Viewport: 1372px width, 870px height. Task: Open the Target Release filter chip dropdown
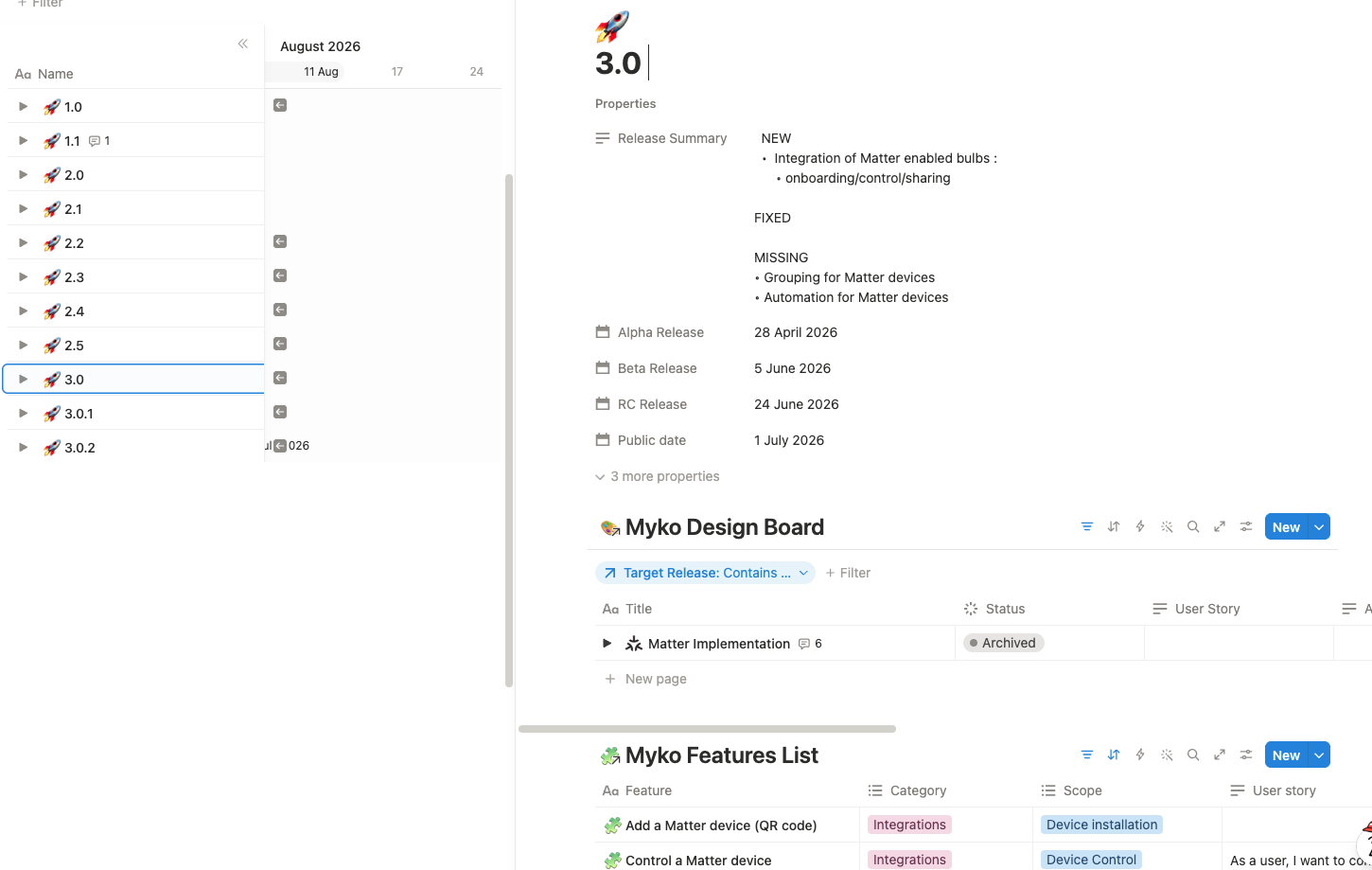[x=705, y=573]
